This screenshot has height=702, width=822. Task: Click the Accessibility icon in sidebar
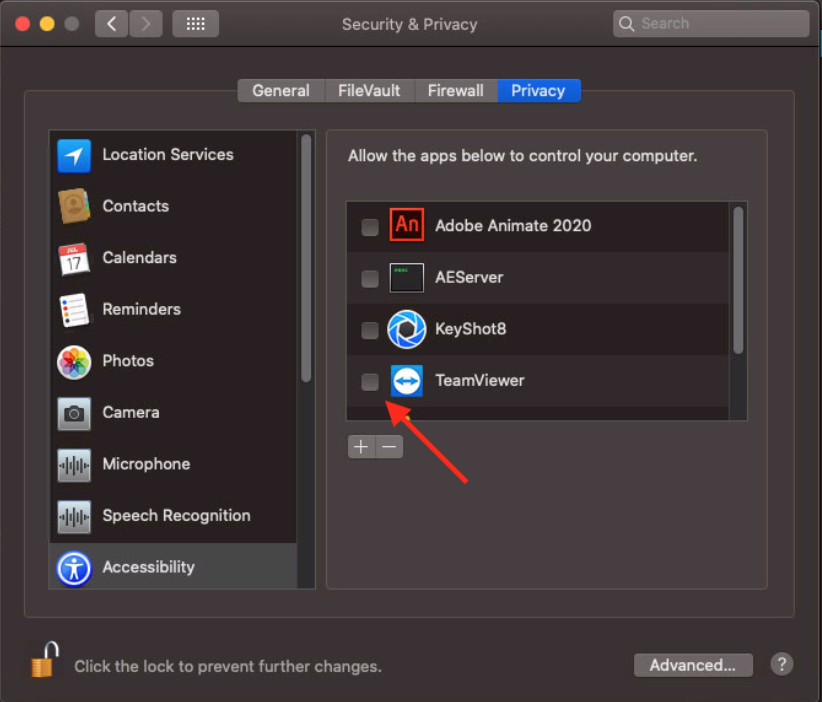[74, 568]
